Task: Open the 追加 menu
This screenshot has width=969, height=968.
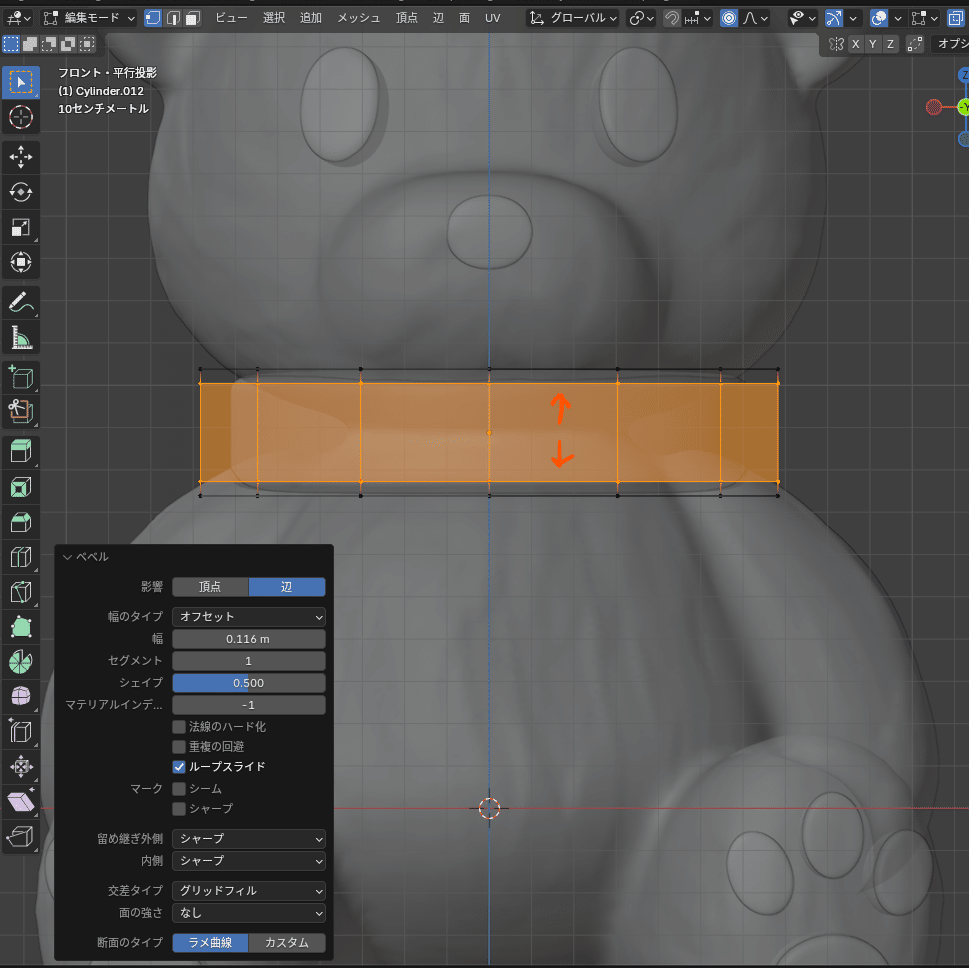Action: pos(311,18)
